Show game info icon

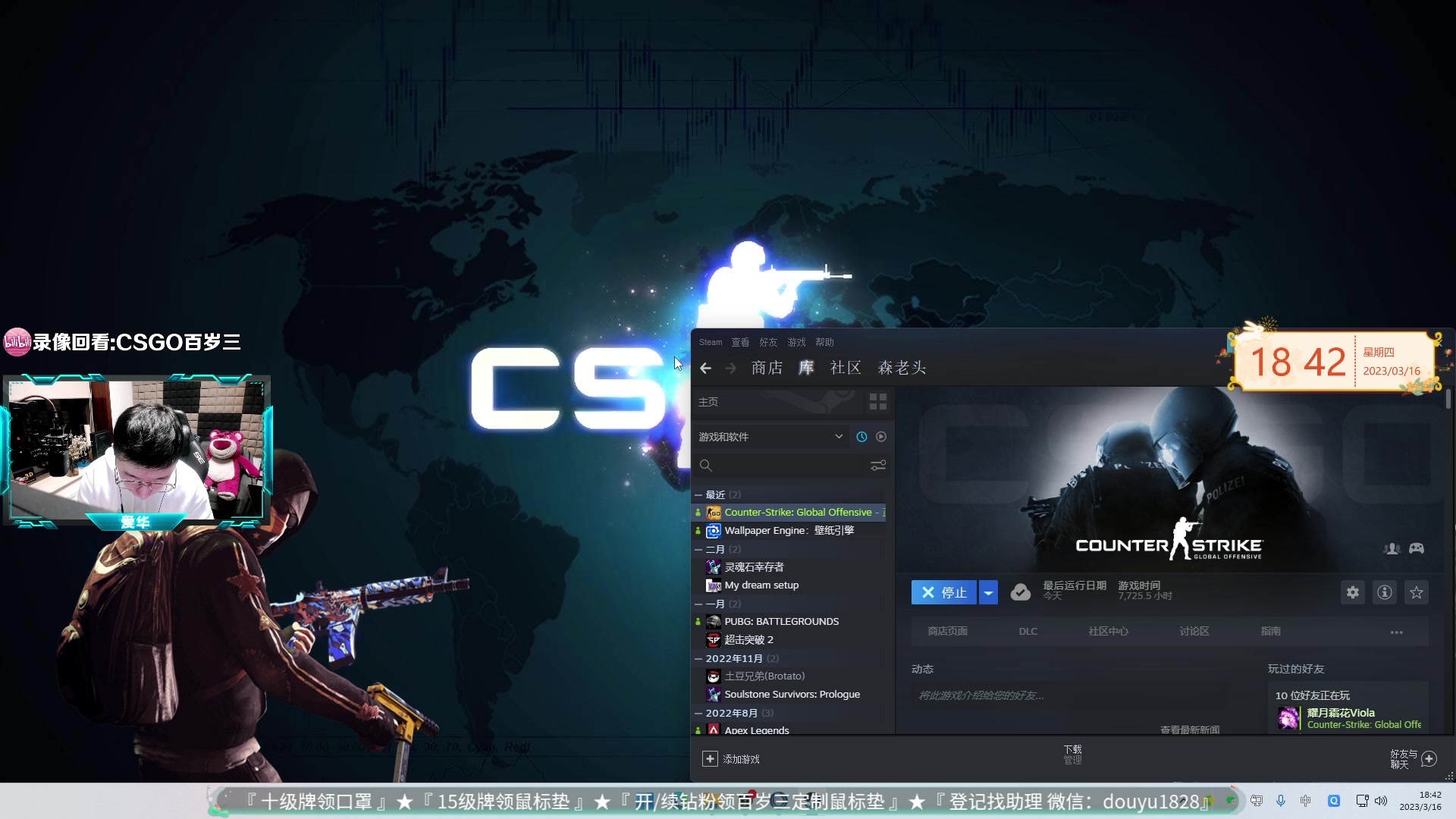click(1385, 592)
